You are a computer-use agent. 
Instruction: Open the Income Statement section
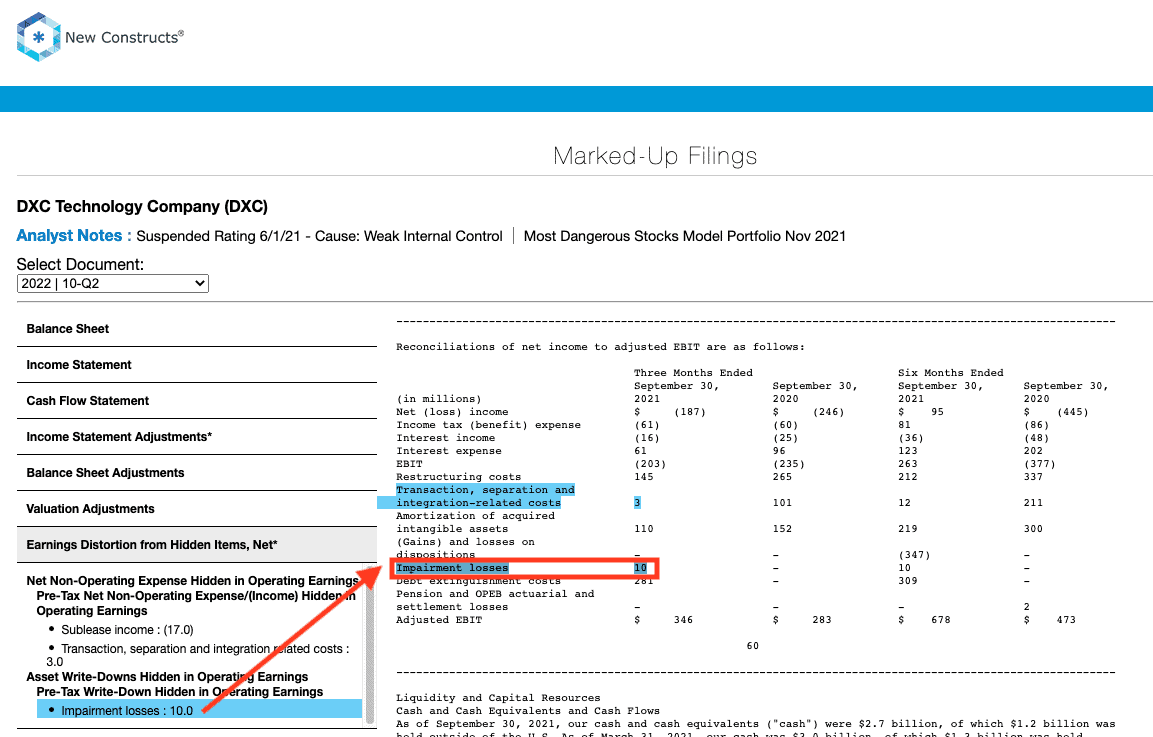click(196, 365)
